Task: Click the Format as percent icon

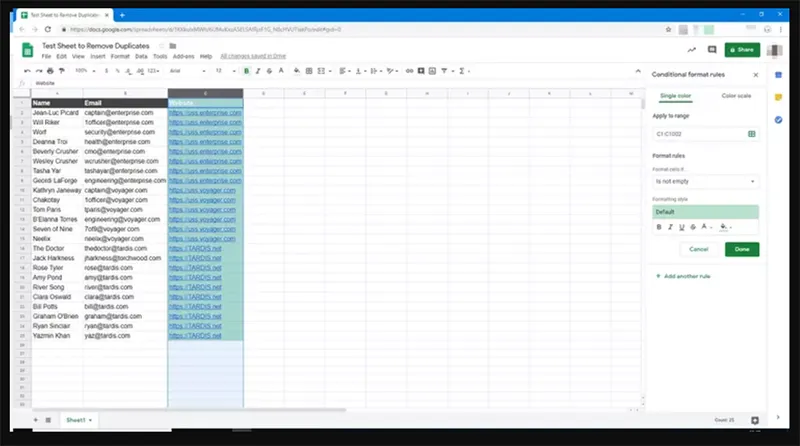Action: click(117, 71)
